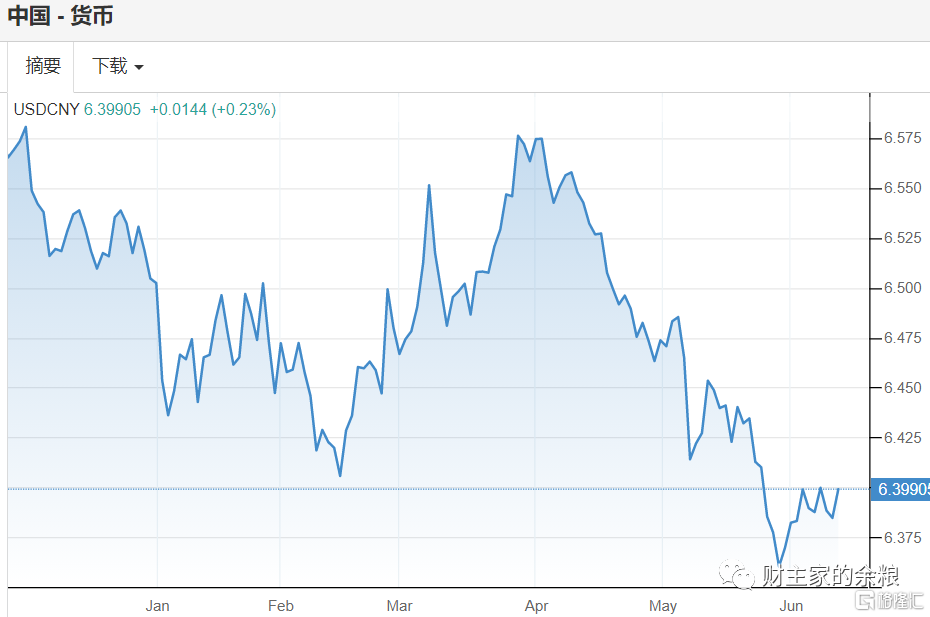Click the 格隆汇 logo icon
The height and width of the screenshot is (617, 930).
click(x=865, y=599)
